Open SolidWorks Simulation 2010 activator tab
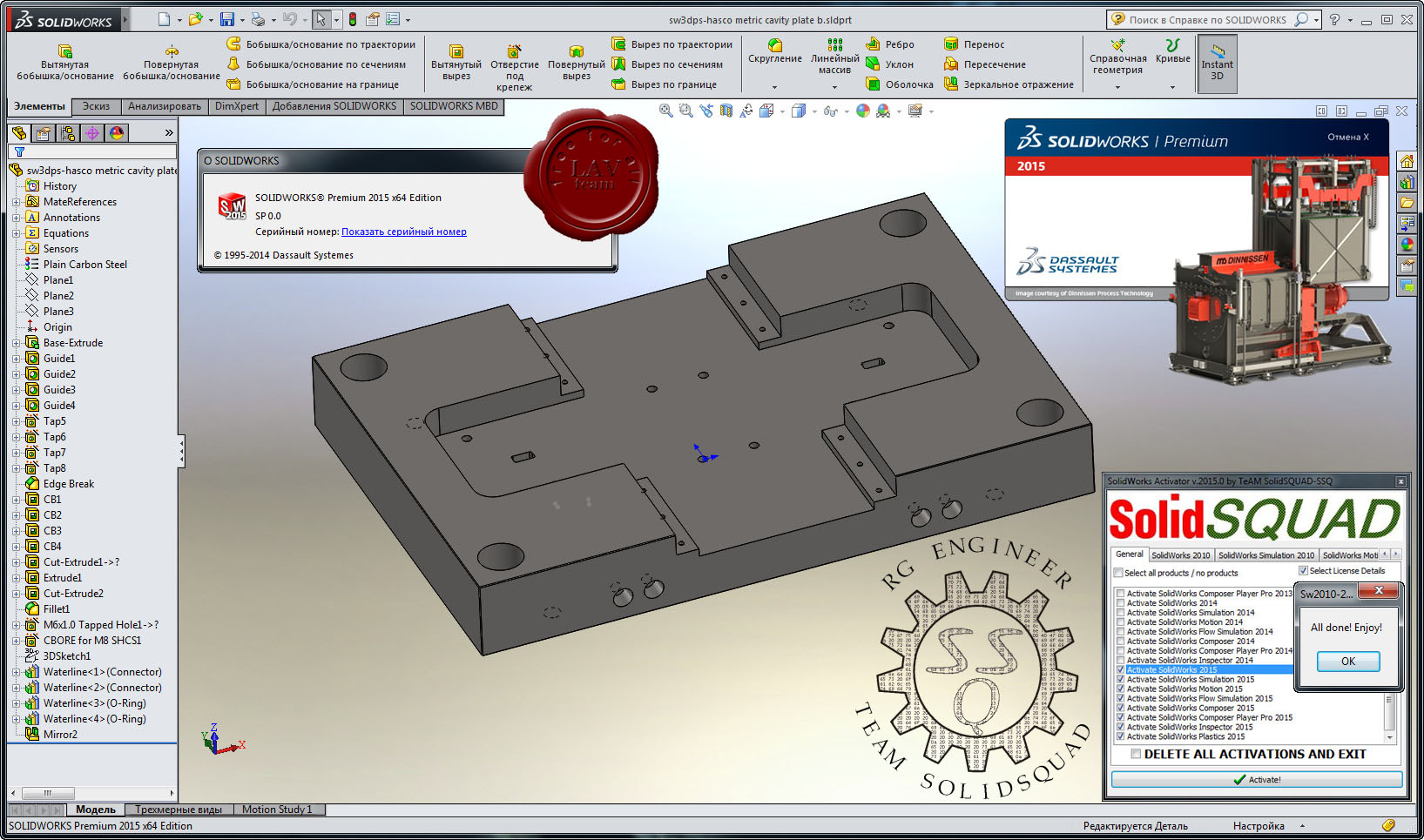The image size is (1424, 840). point(1265,554)
